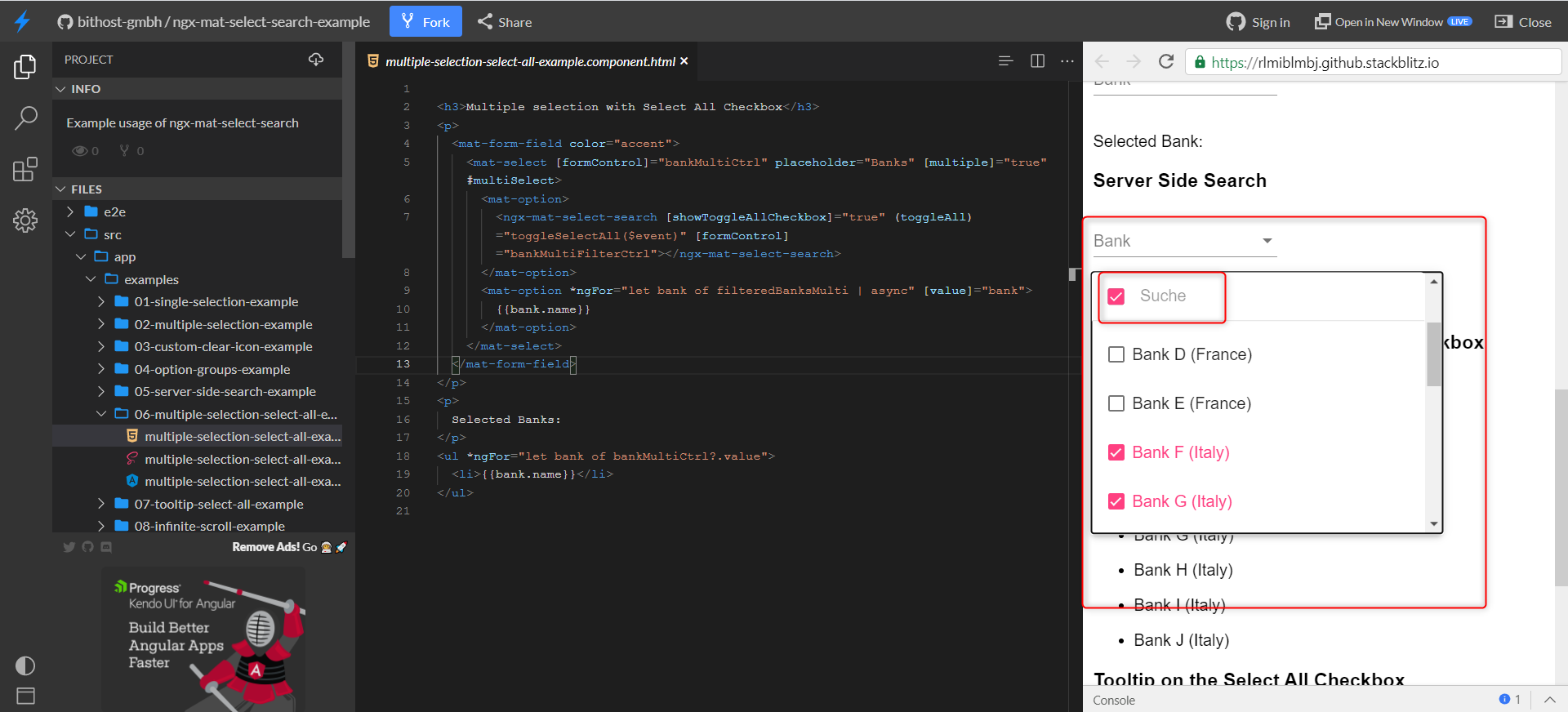Expand the 01-single-selection-example folder
The width and height of the screenshot is (1568, 712).
pos(101,301)
